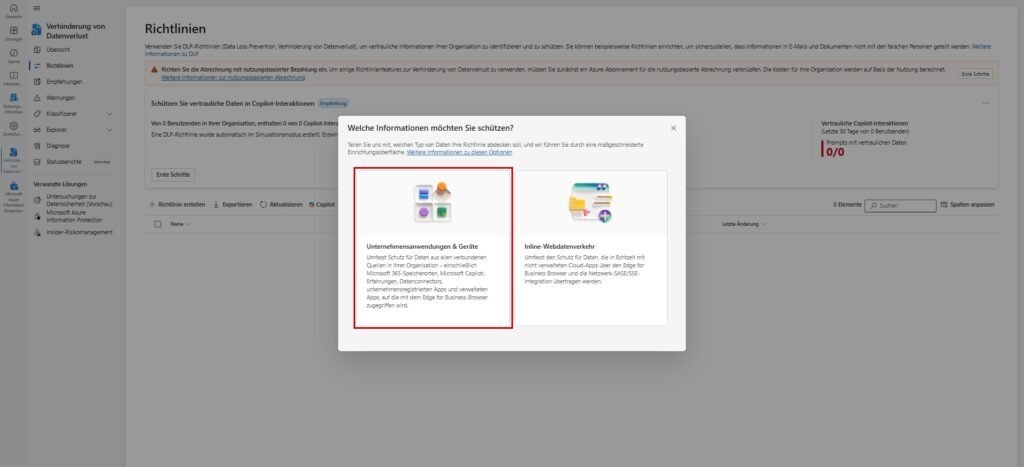This screenshot has width=1024, height=467.
Task: Sort by the Name column dropdown
Action: [180, 224]
